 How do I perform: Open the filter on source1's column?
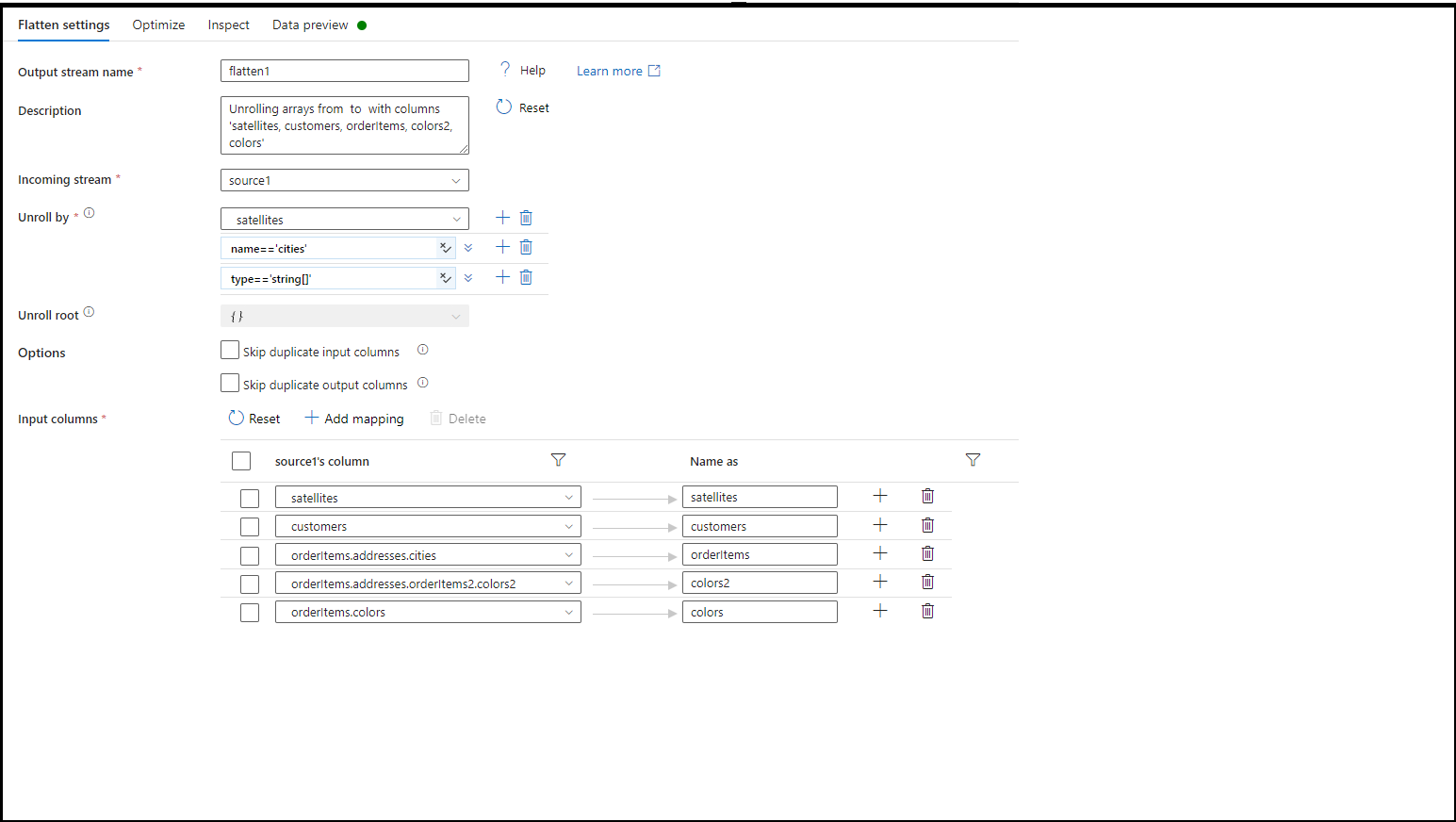point(558,460)
